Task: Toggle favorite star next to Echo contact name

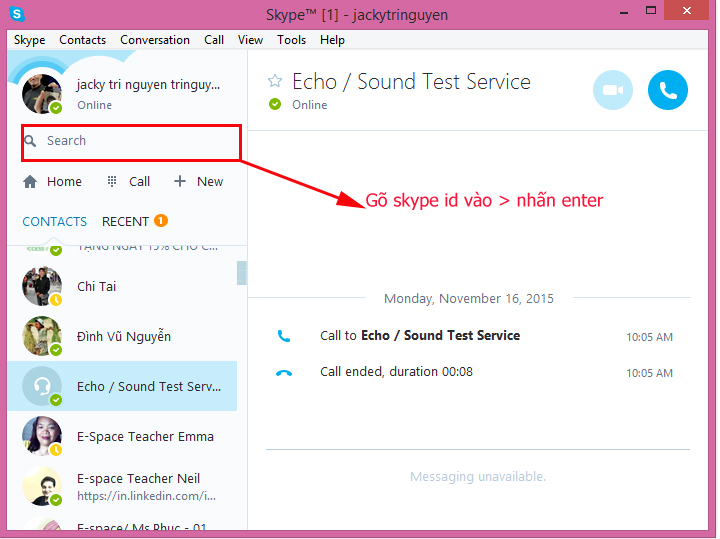Action: (x=275, y=82)
